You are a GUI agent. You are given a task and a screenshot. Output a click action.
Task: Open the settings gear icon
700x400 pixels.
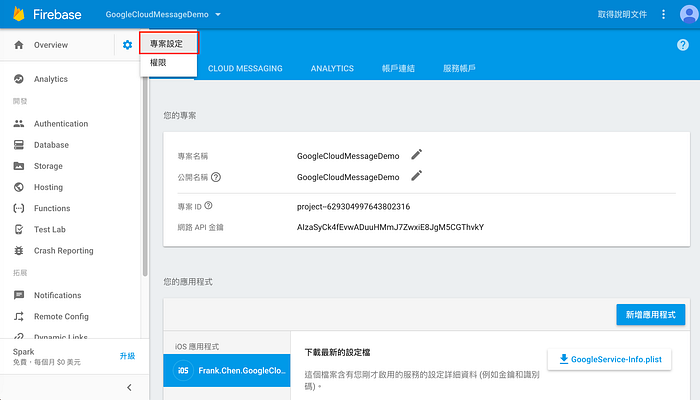point(127,45)
